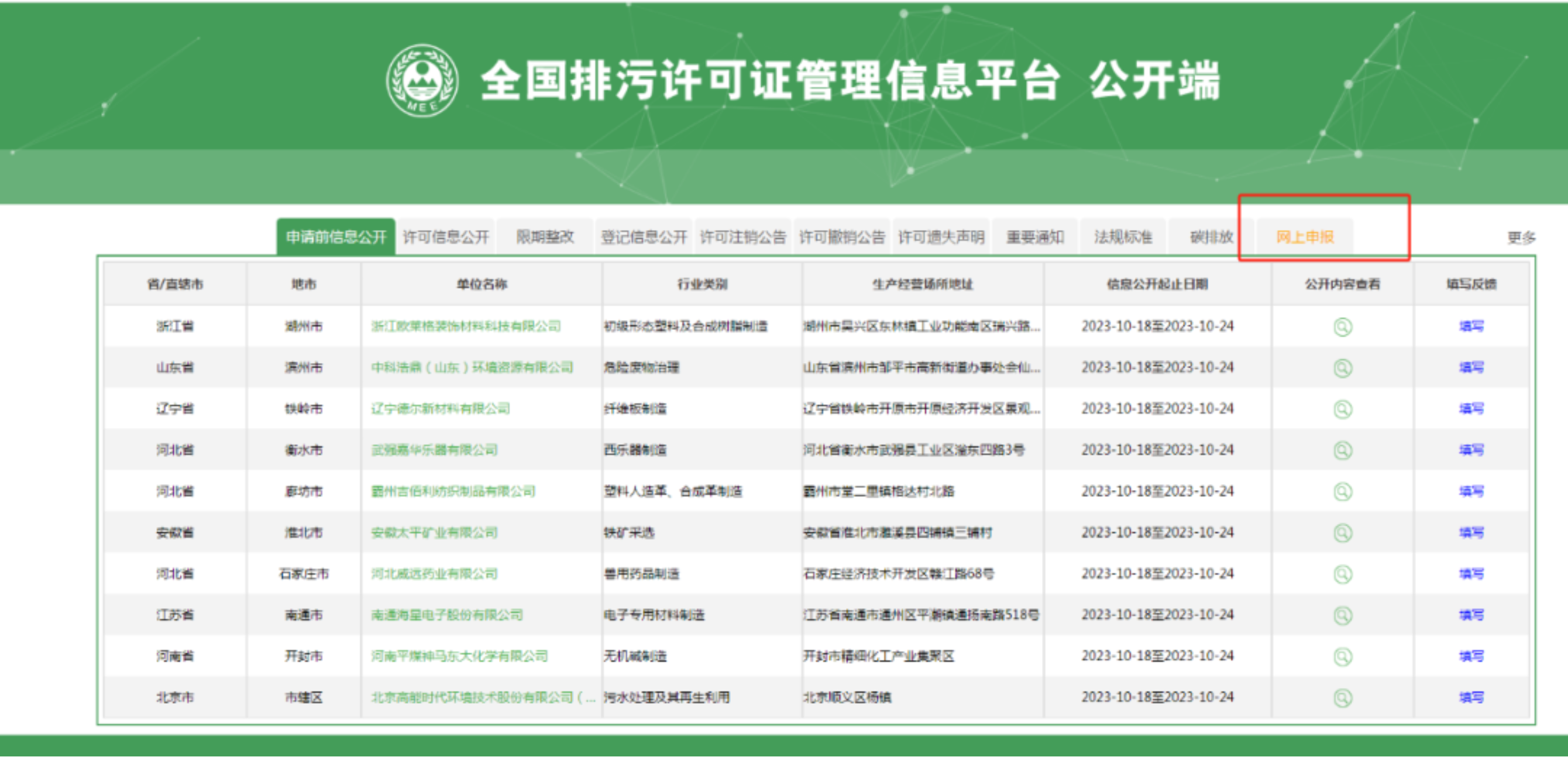Image resolution: width=1568 pixels, height=757 pixels.
Task: Open view icon for 河北省 衡水市 row
Action: tap(1342, 450)
